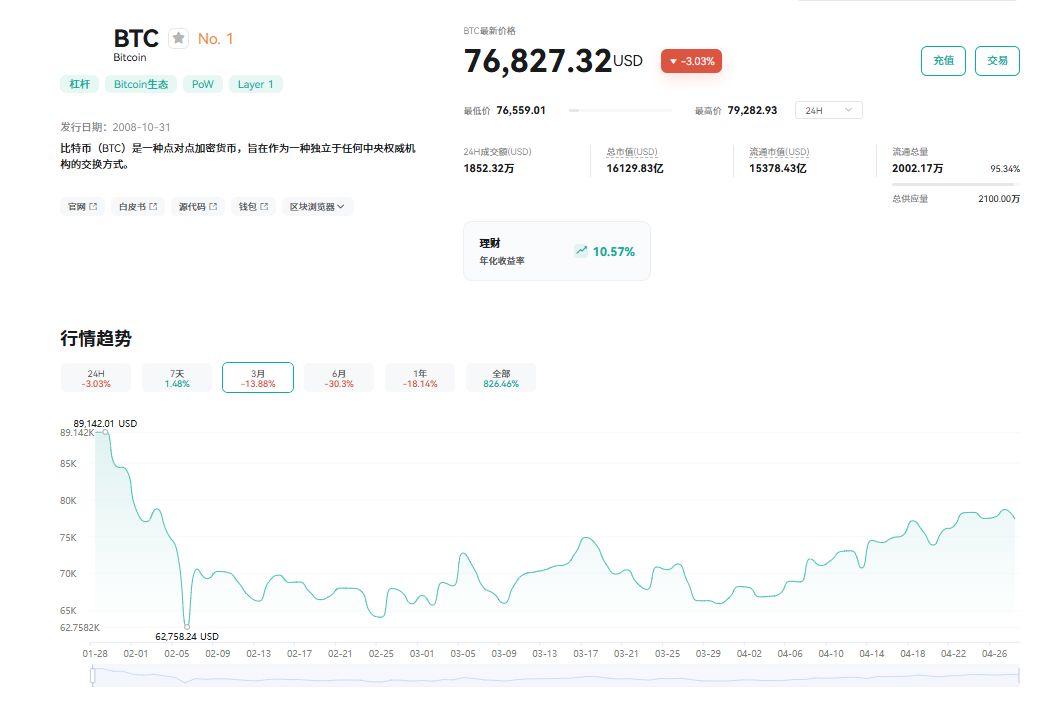Click the chart range navigator strip
Image resolution: width=1053 pixels, height=715 pixels.
pyautogui.click(x=555, y=676)
